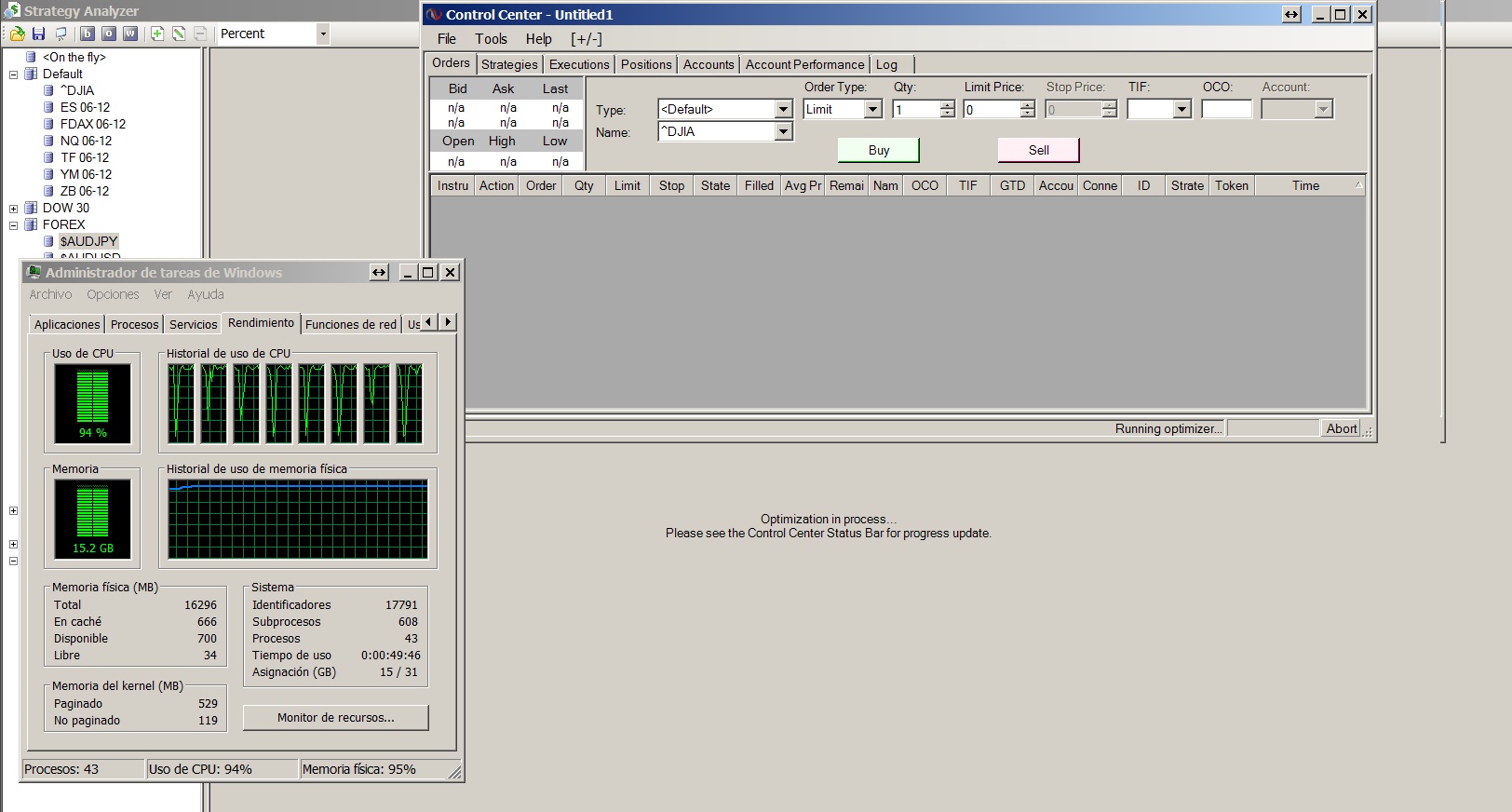Screen dimensions: 1512x812
Task: Click the 'b' backtest toolbar icon
Action: (87, 34)
